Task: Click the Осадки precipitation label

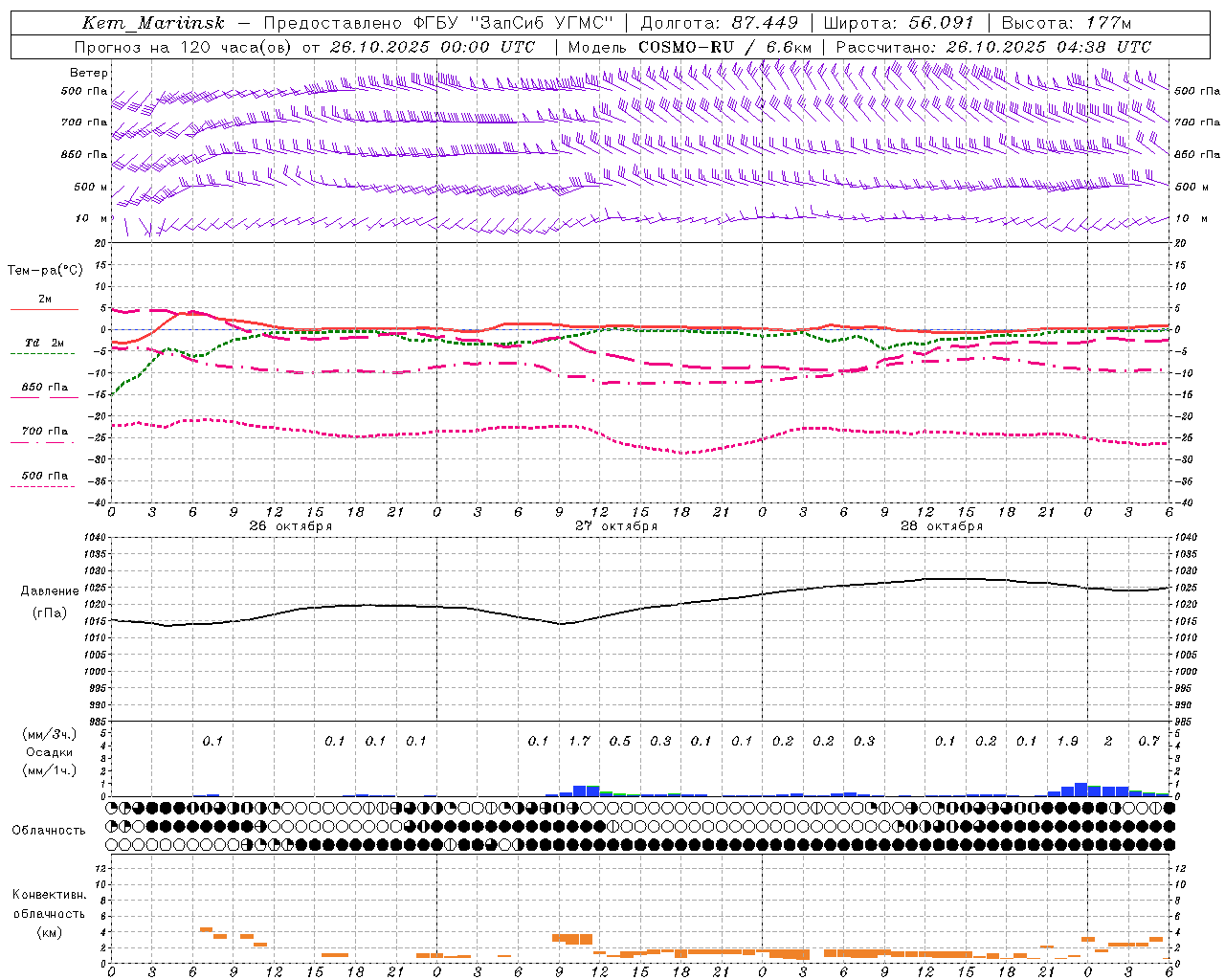Action: point(50,752)
